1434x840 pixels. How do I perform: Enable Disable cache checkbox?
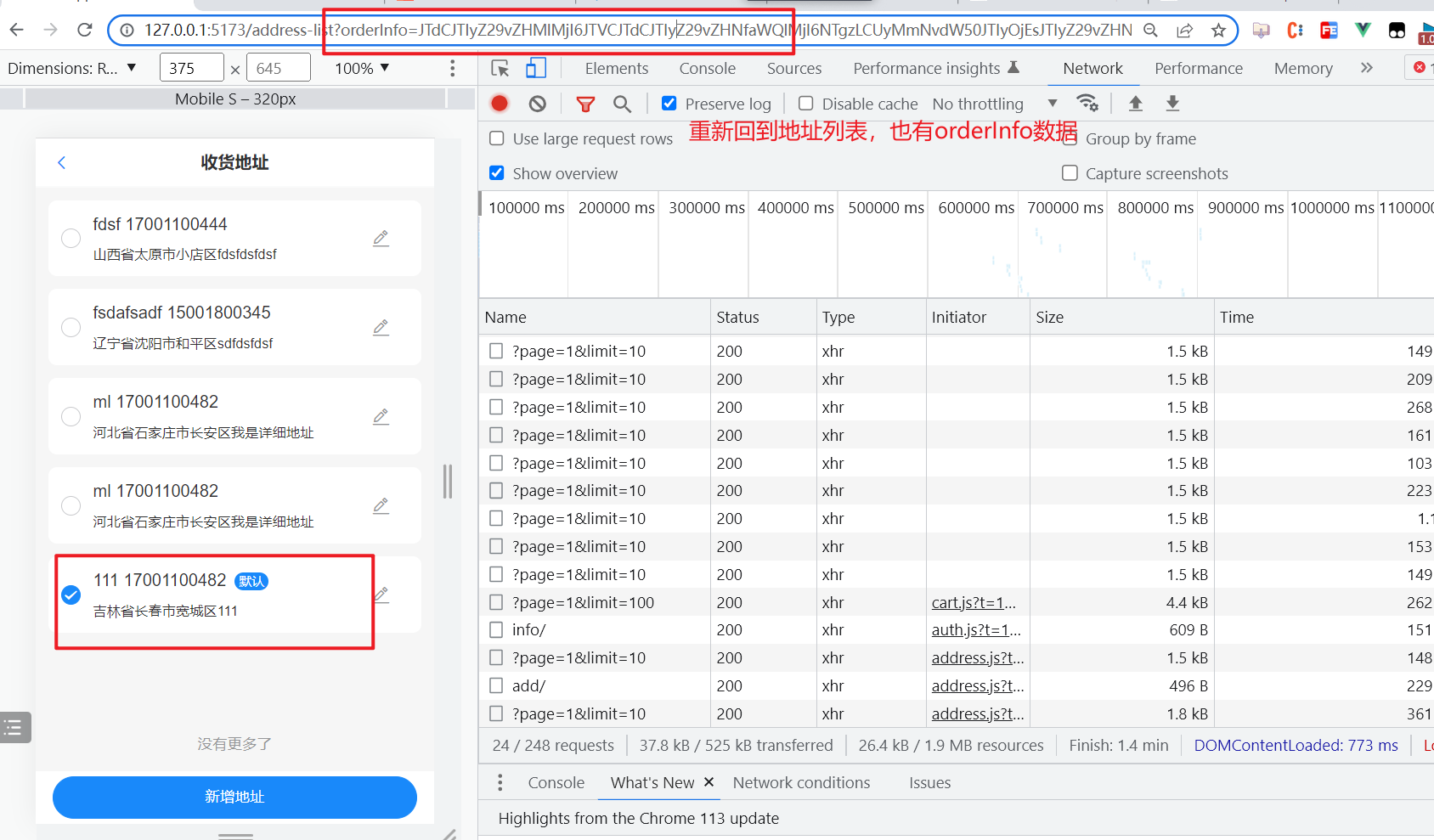pyautogui.click(x=806, y=104)
